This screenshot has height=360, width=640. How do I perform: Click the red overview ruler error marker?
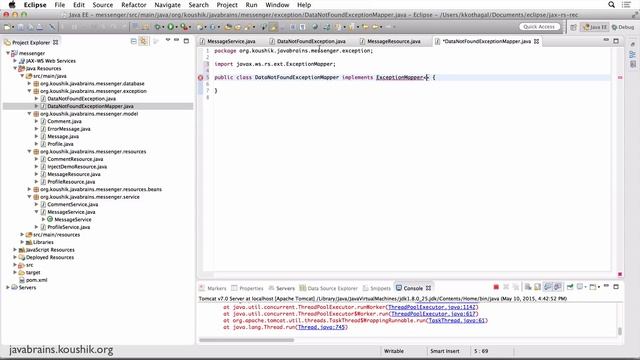620,78
